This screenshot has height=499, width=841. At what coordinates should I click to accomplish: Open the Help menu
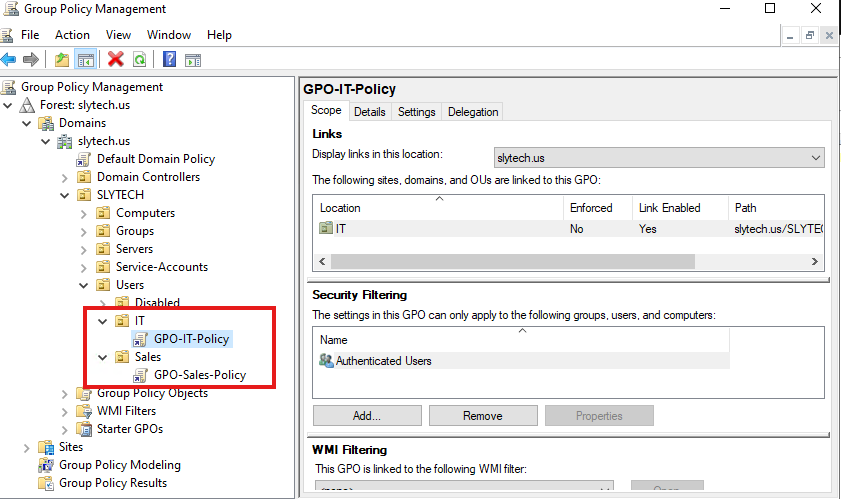[x=219, y=35]
